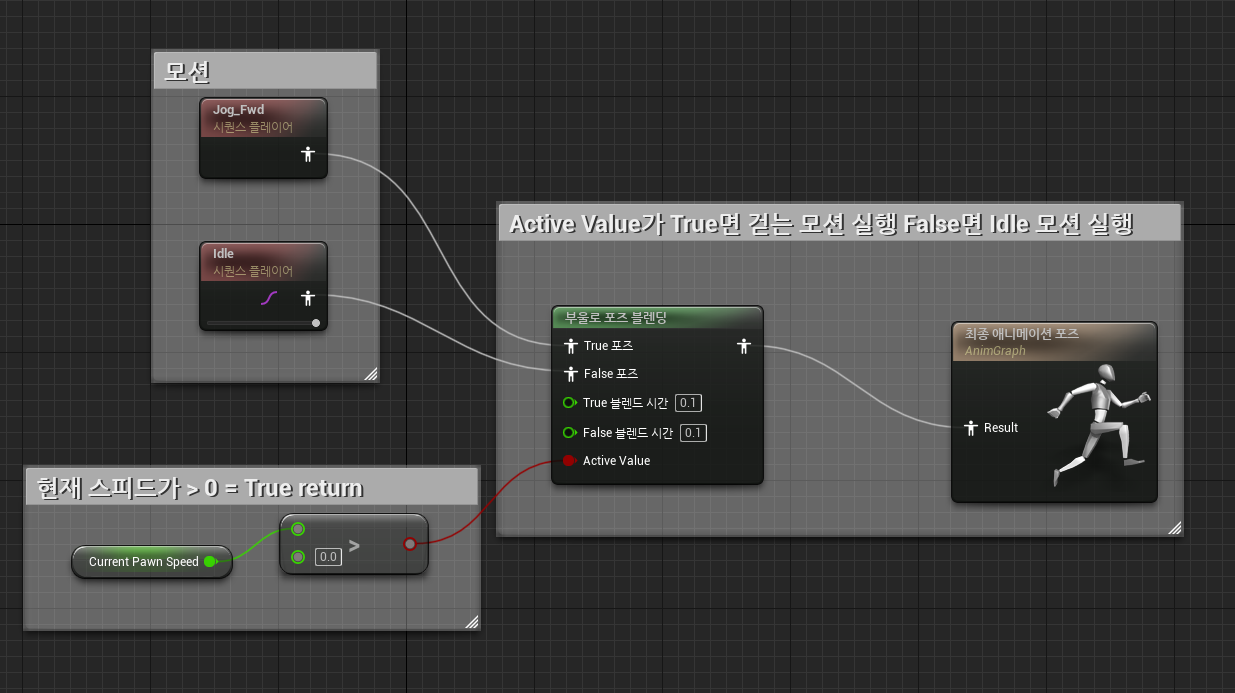
Task: Click the running mannequin icon in 최종 애니메이션 포즈
Action: click(x=1099, y=425)
